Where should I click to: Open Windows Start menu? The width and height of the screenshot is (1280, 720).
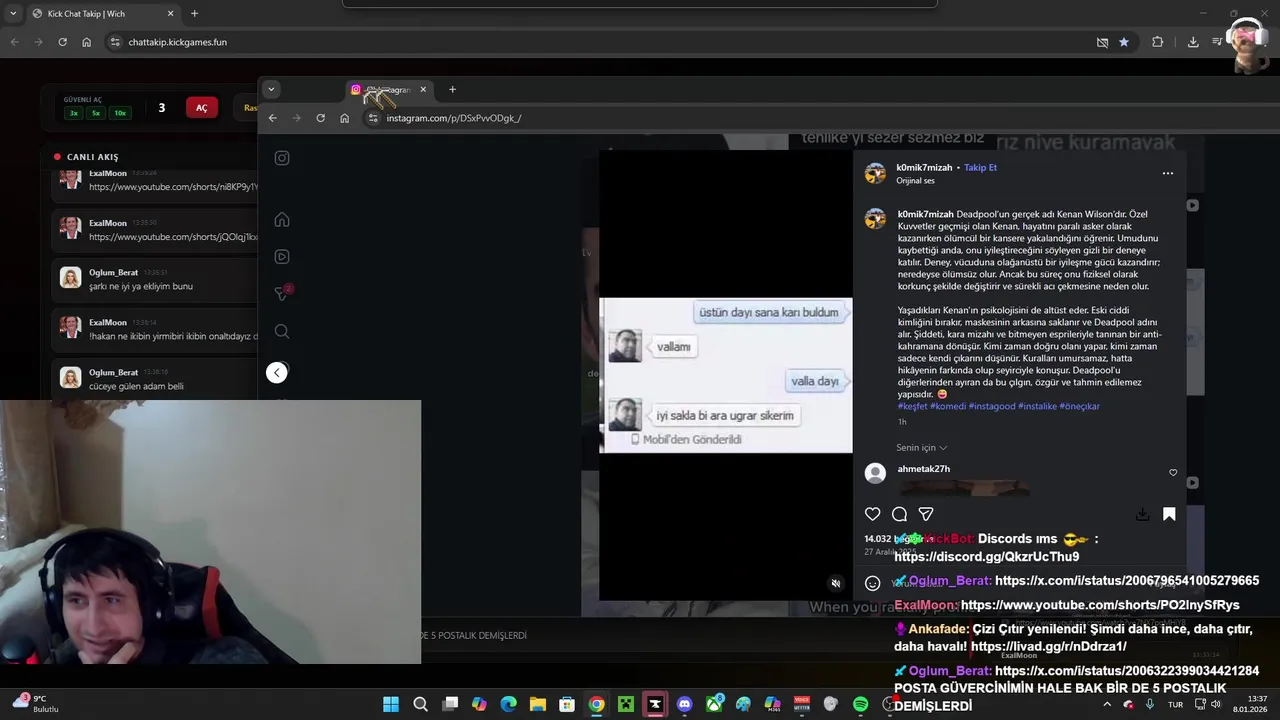[391, 704]
